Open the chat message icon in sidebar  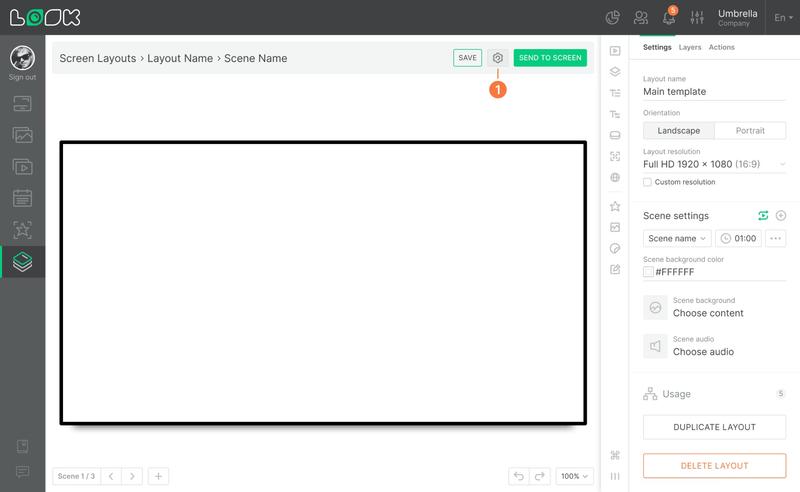(22, 471)
